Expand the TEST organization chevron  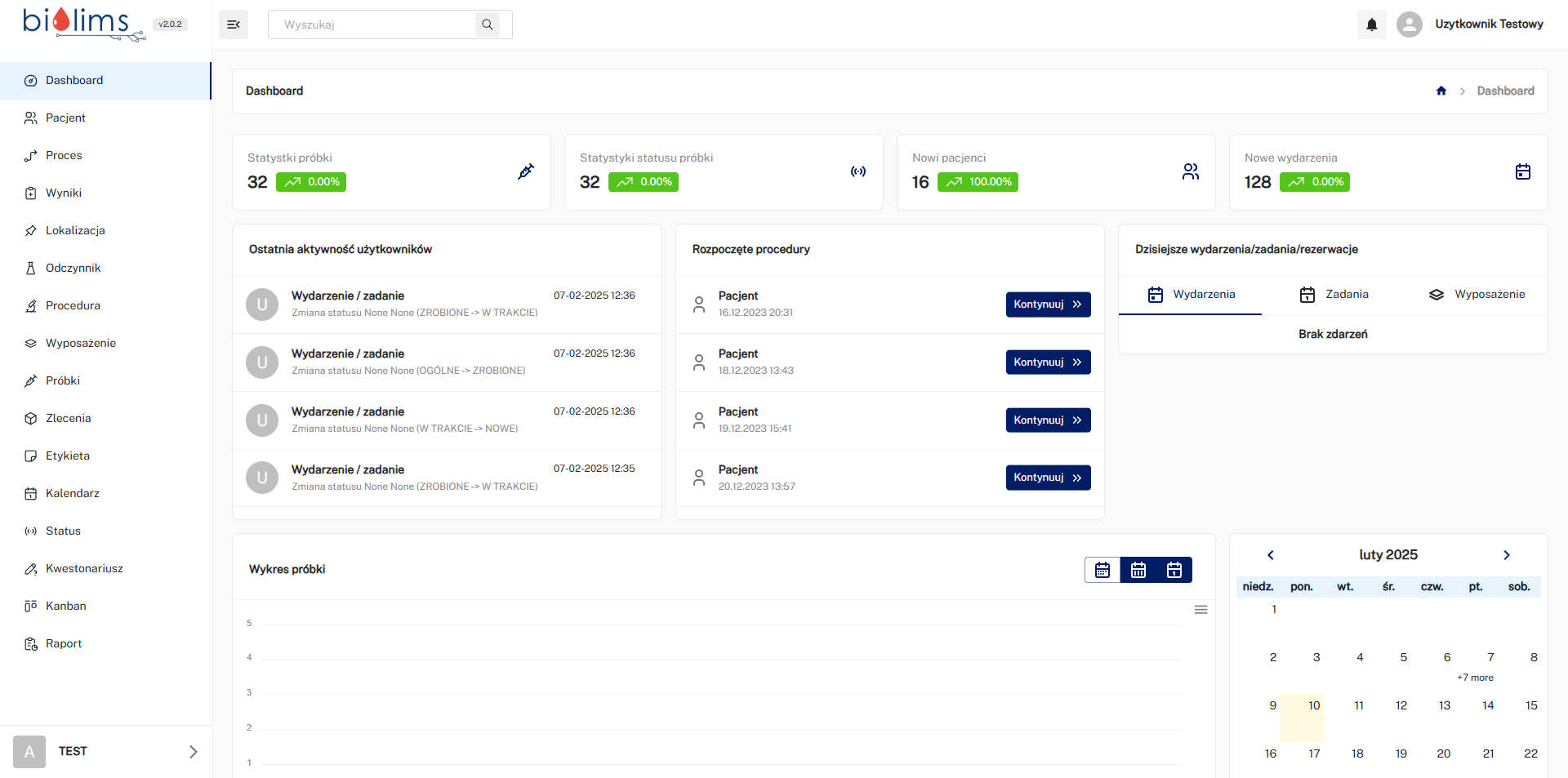point(194,752)
